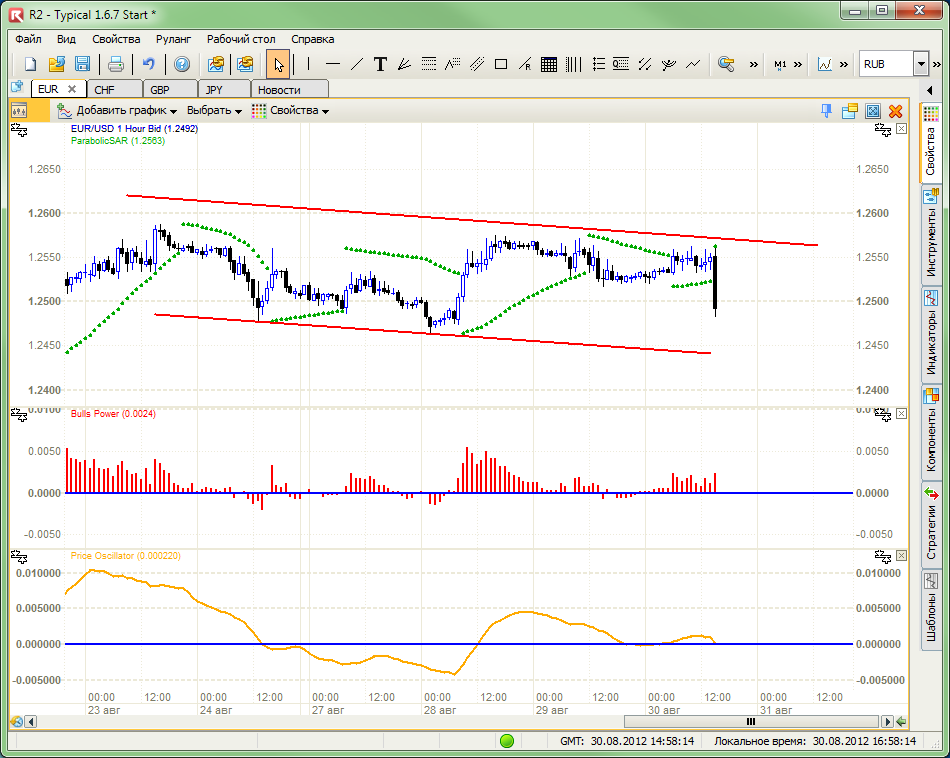Select the horizontal dotted levels tool
This screenshot has height=758, width=950.
(429, 64)
